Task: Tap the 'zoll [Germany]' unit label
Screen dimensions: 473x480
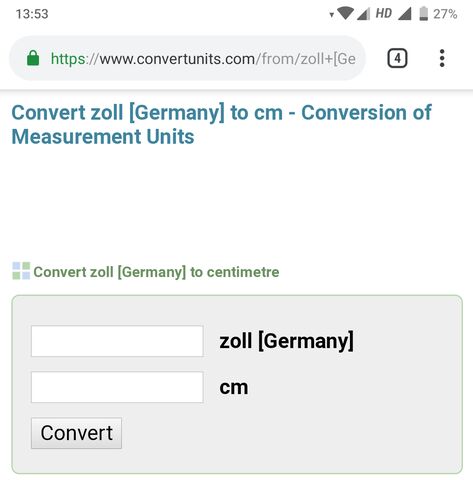Action: [x=286, y=341]
